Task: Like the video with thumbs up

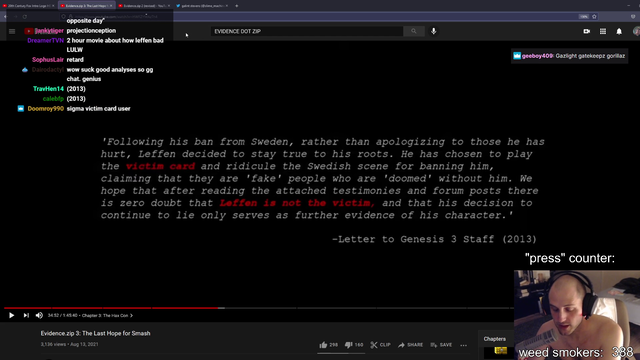Action: coord(329,345)
